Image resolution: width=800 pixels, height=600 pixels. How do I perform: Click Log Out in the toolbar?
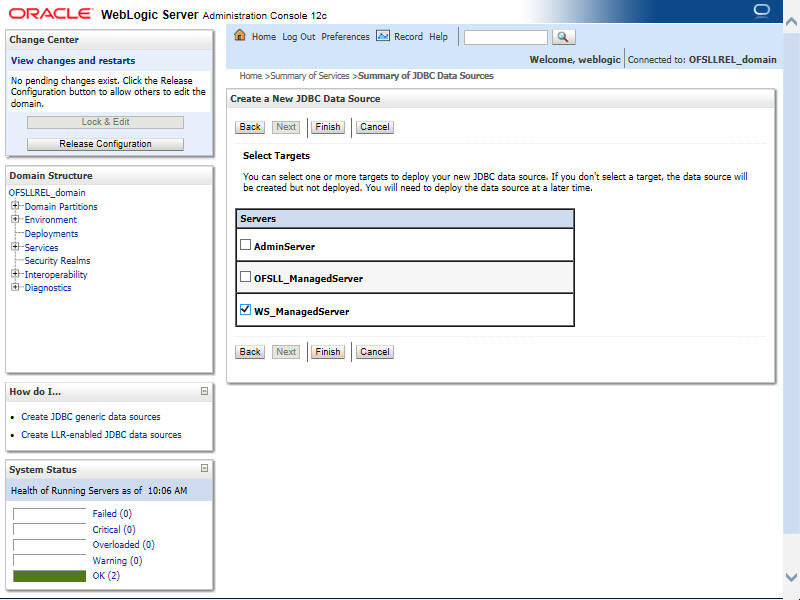298,37
